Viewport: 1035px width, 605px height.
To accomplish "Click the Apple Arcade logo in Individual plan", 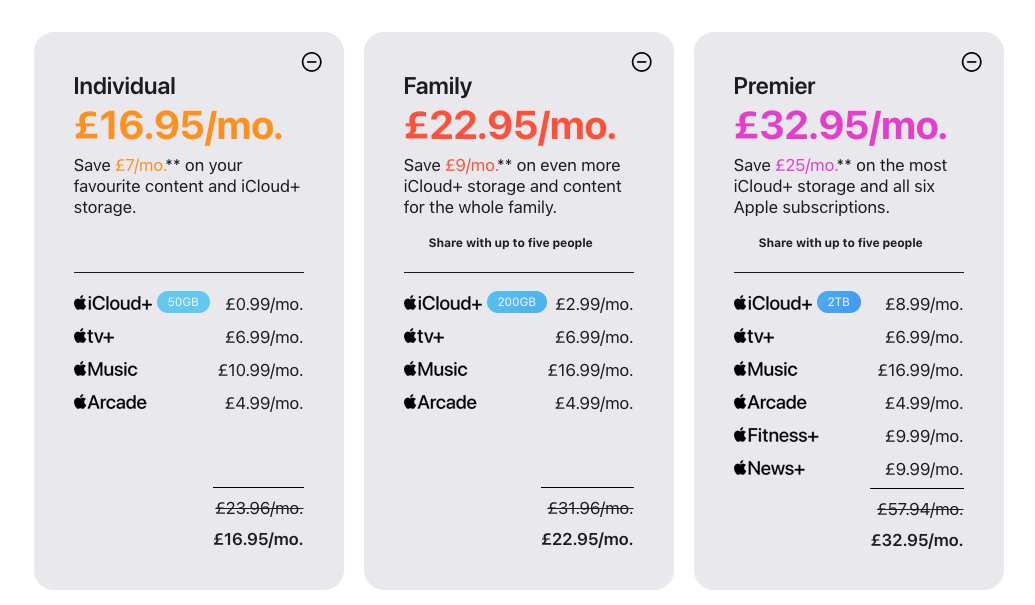I will point(110,402).
